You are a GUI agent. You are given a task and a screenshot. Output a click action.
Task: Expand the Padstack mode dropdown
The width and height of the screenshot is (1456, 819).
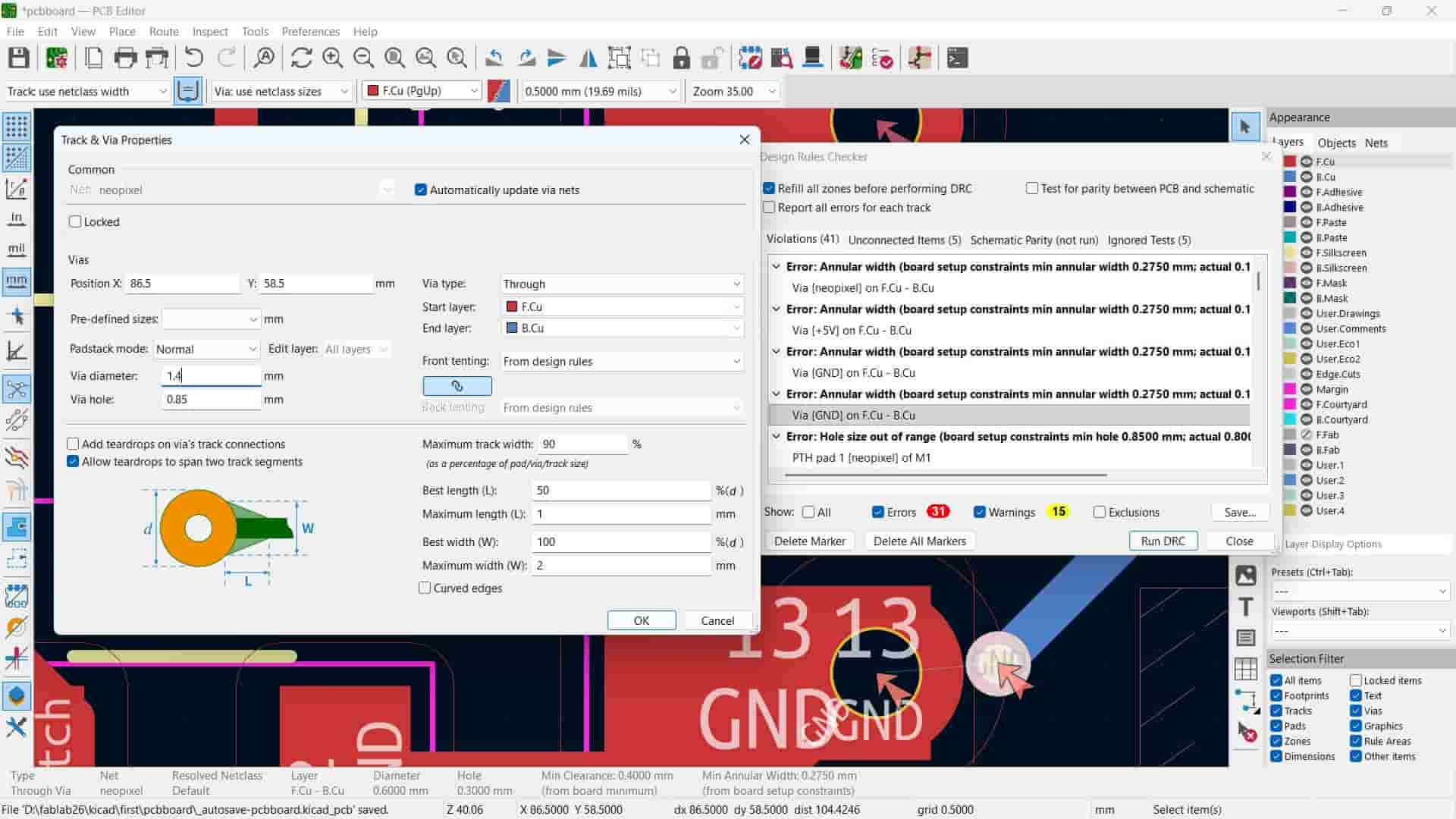(x=206, y=350)
